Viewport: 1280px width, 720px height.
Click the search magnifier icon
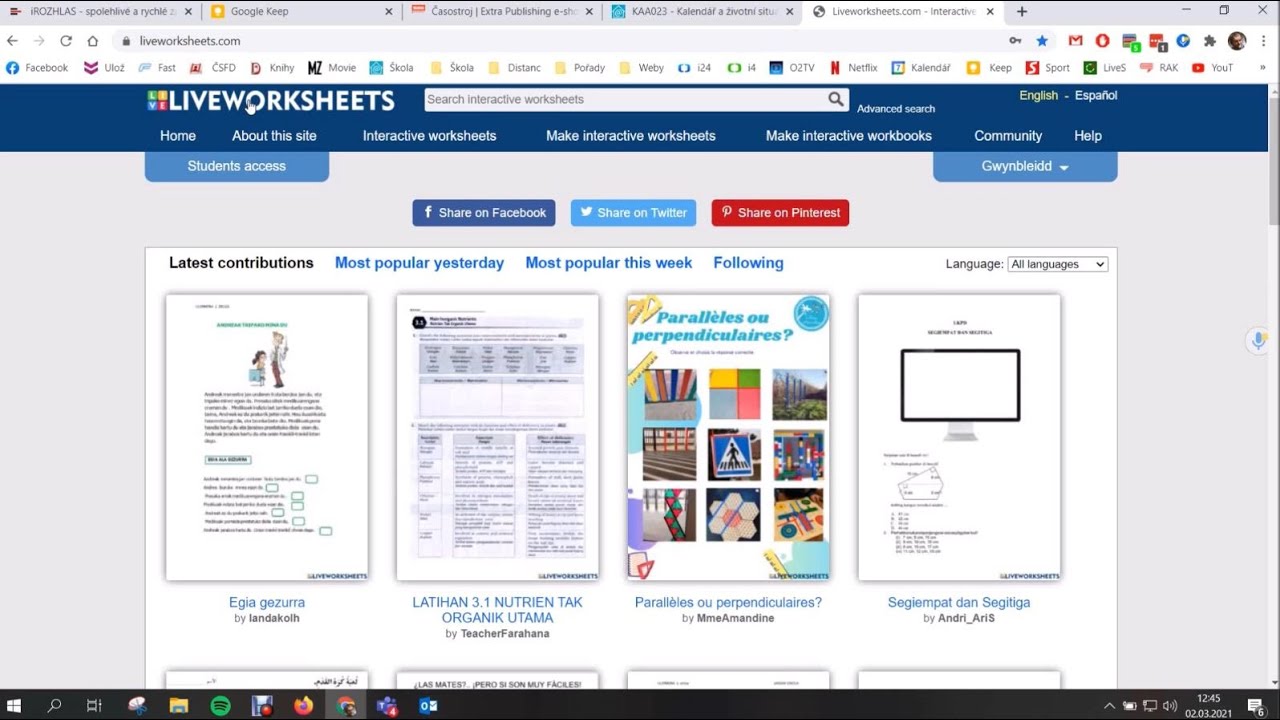[x=836, y=99]
